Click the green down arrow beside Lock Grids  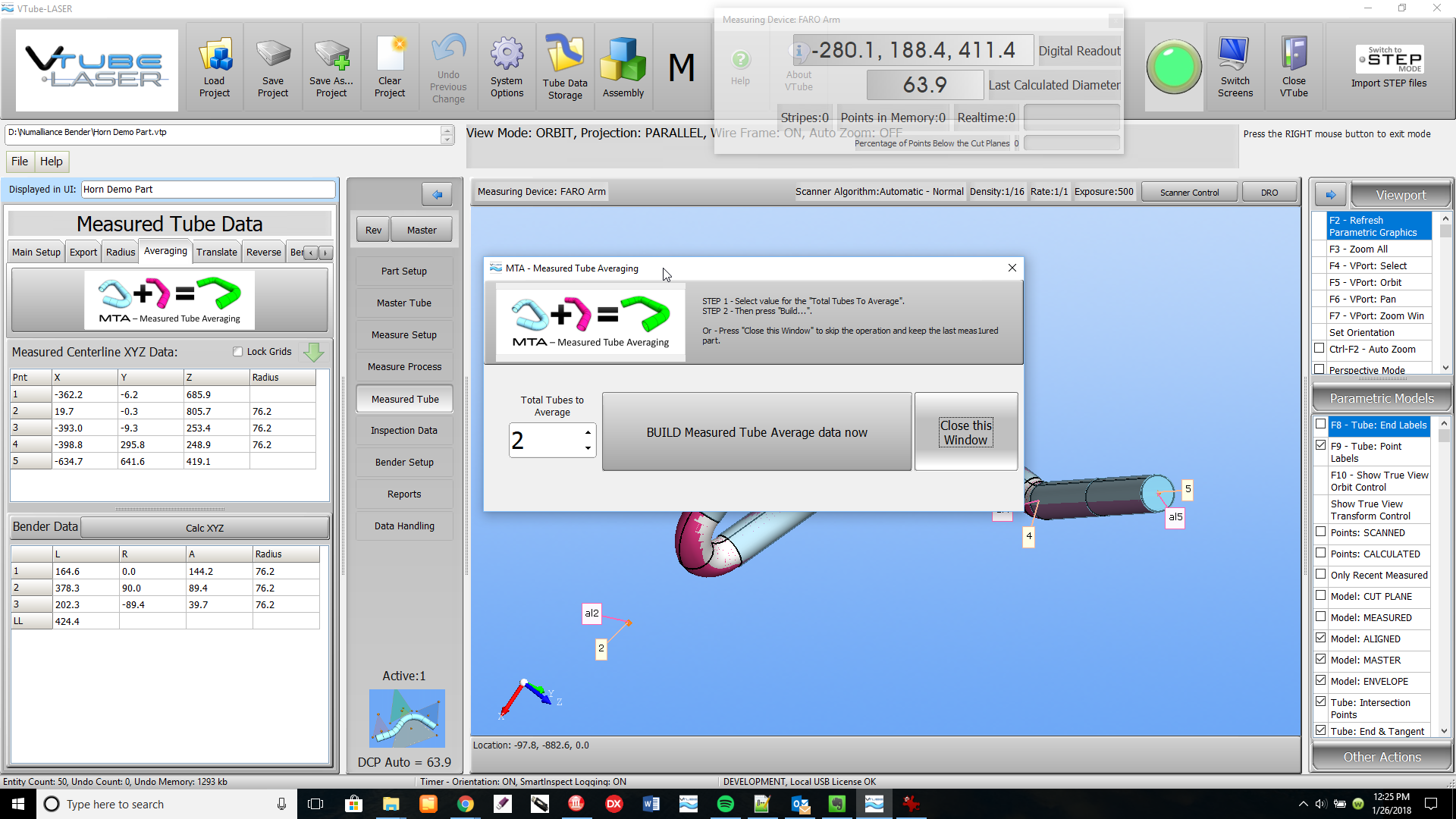313,352
